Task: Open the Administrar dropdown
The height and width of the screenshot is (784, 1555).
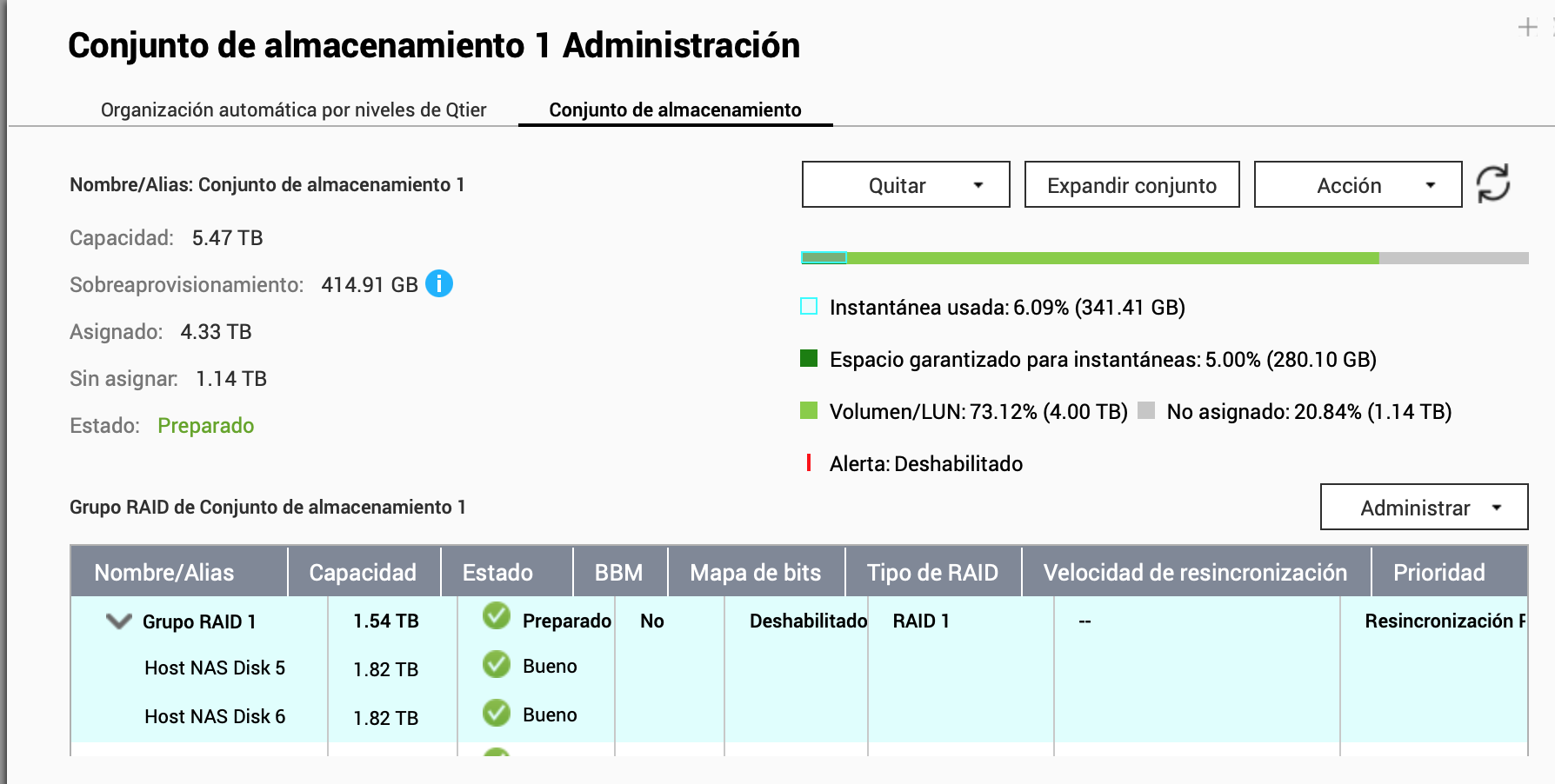Action: [1424, 507]
